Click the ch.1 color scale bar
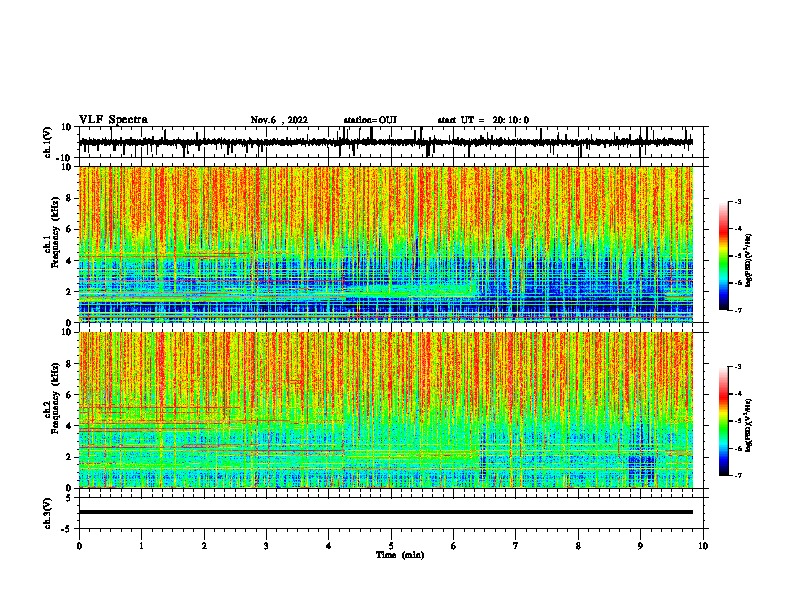792x612 pixels. click(723, 256)
